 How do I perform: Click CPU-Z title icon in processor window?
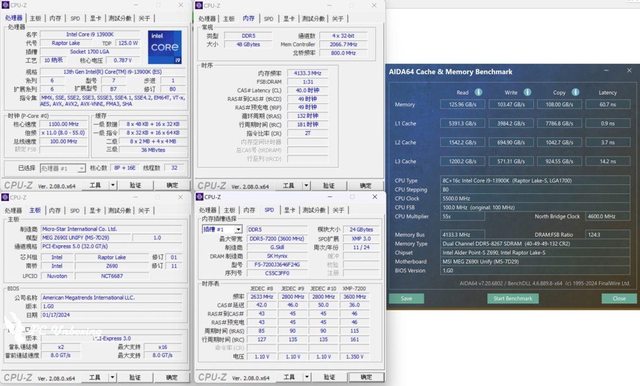coord(5,5)
